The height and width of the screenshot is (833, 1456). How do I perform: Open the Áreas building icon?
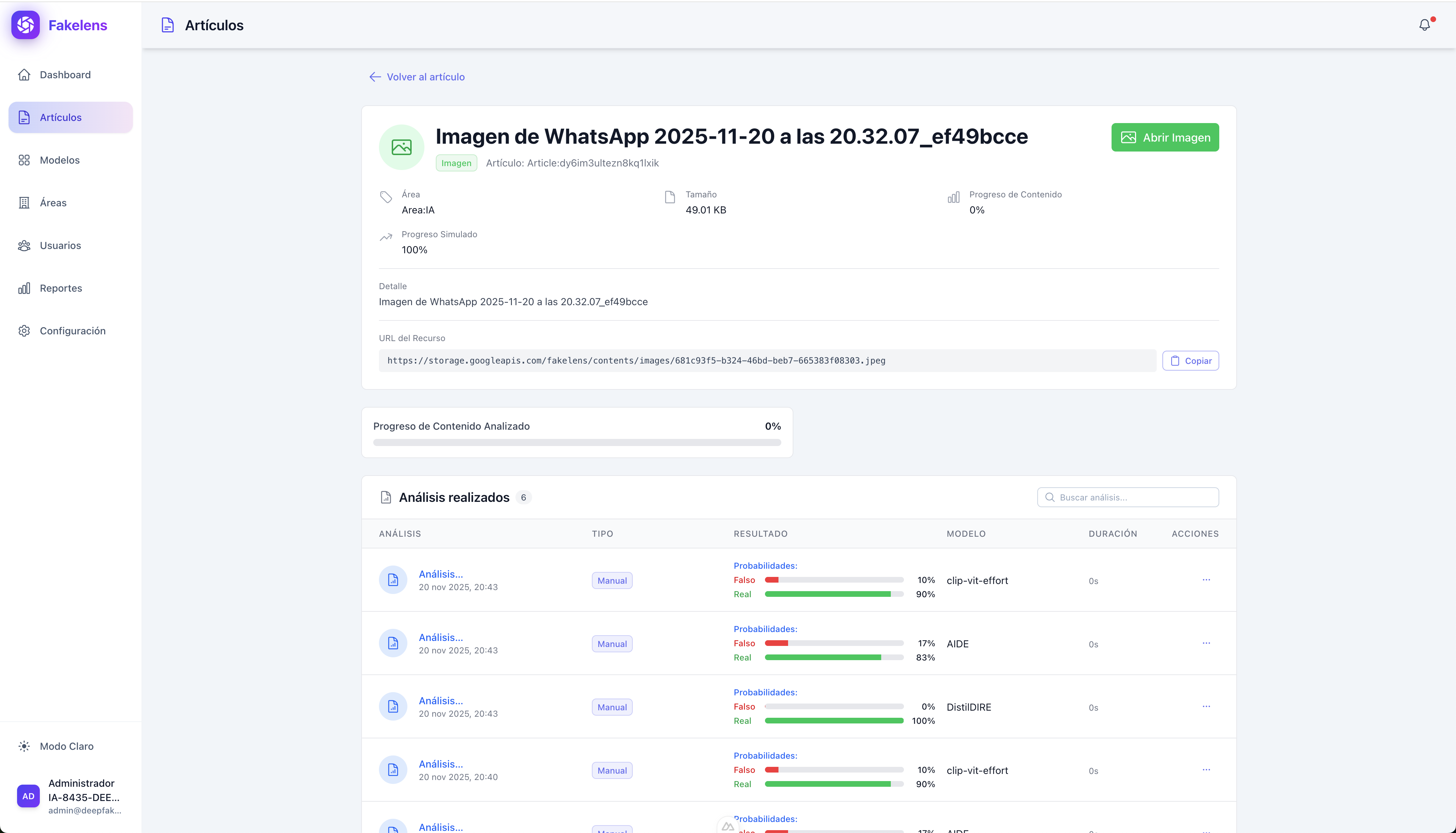click(x=24, y=202)
